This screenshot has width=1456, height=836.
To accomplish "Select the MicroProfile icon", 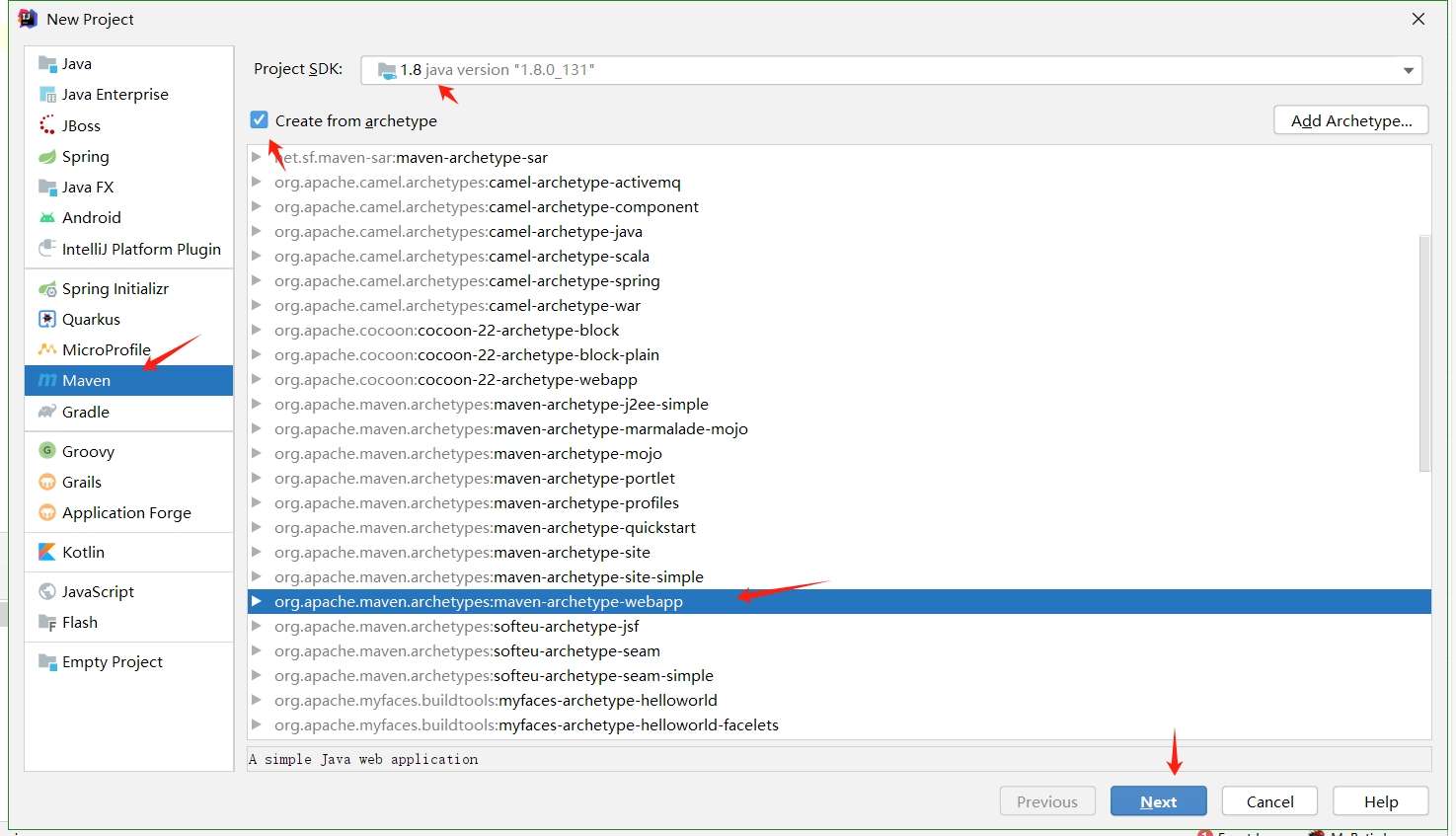I will [47, 349].
